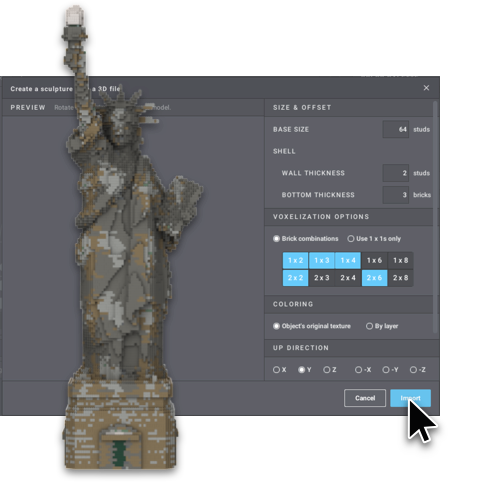This screenshot has width=478, height=482.
Task: Toggle the 2 x 2 brick size
Action: point(295,278)
